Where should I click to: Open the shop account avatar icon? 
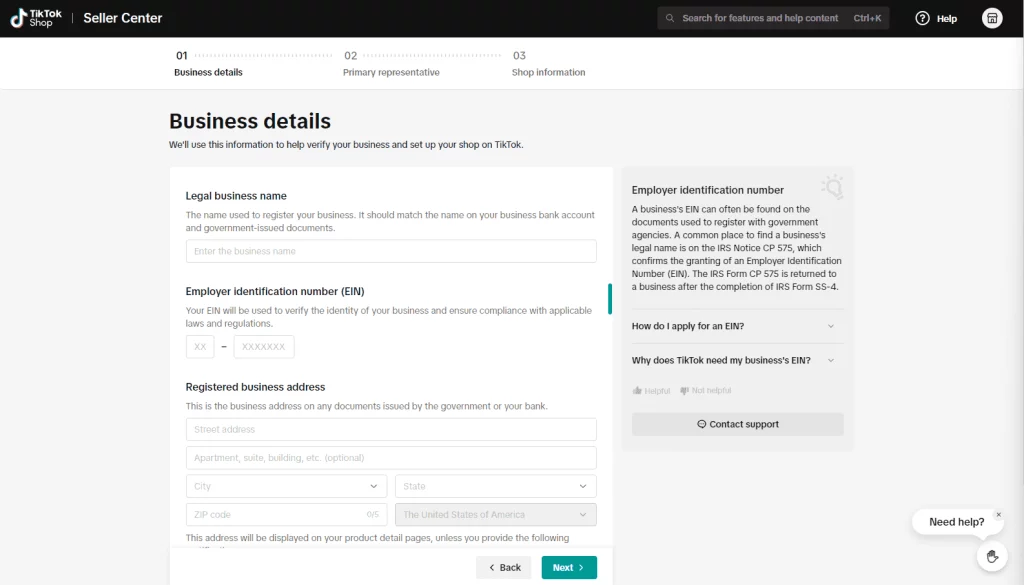tap(992, 18)
